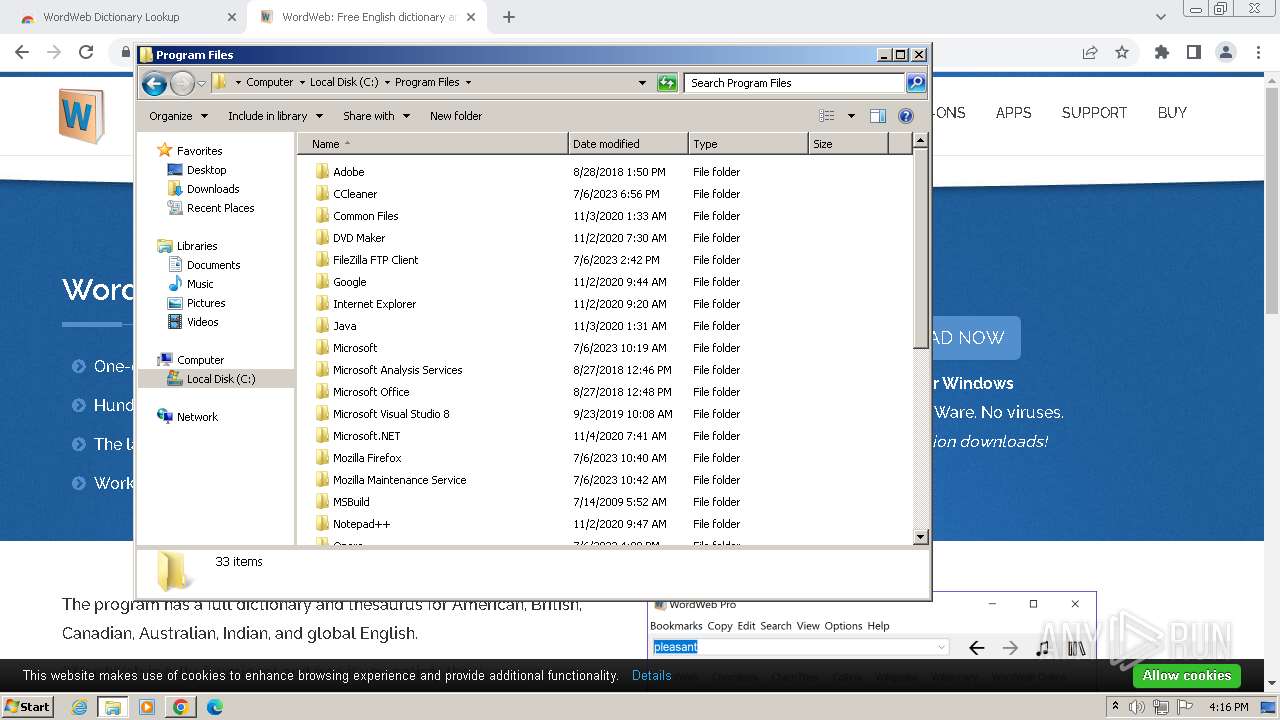Sort by Type column header

(x=748, y=144)
